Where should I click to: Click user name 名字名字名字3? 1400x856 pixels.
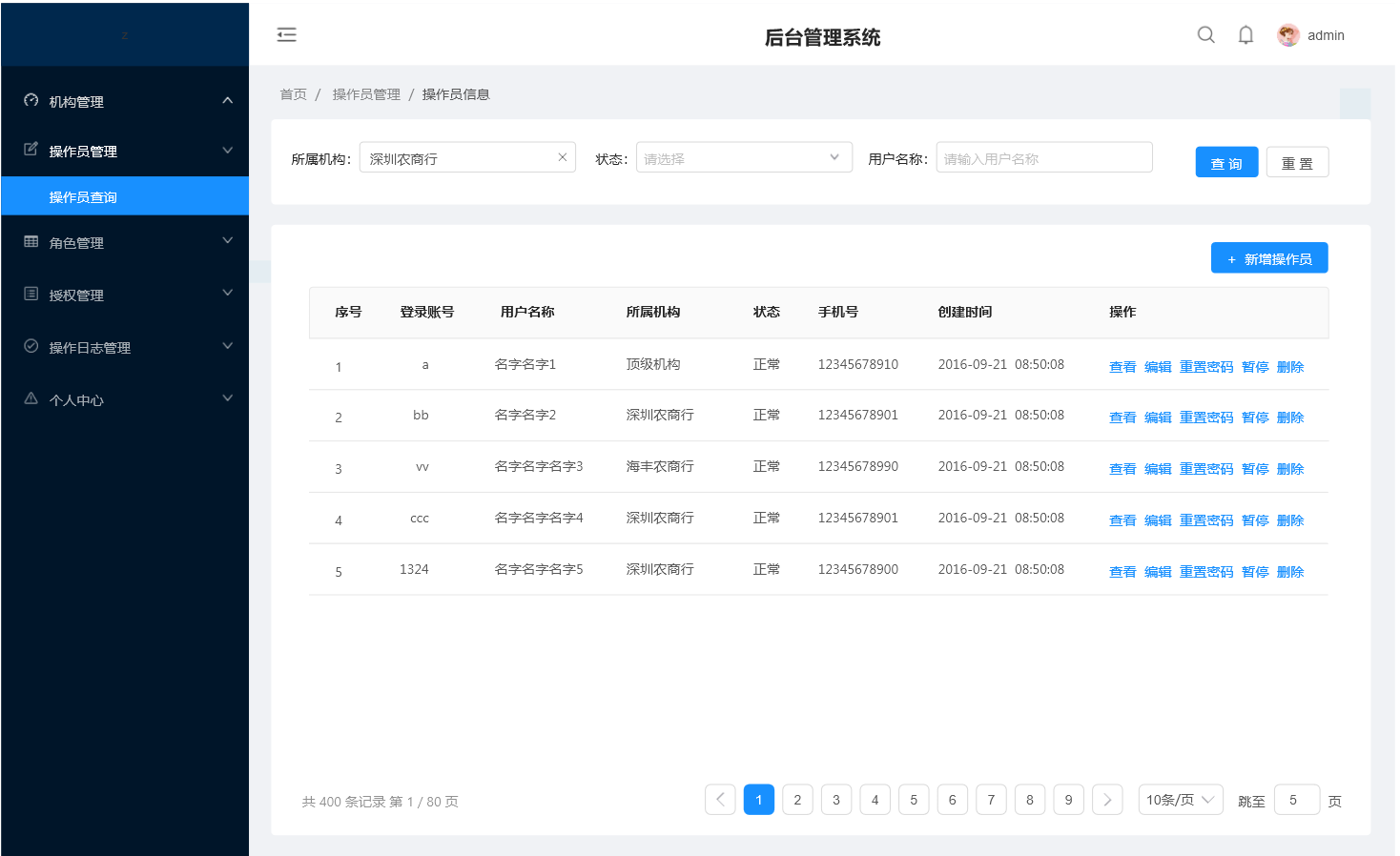(539, 466)
